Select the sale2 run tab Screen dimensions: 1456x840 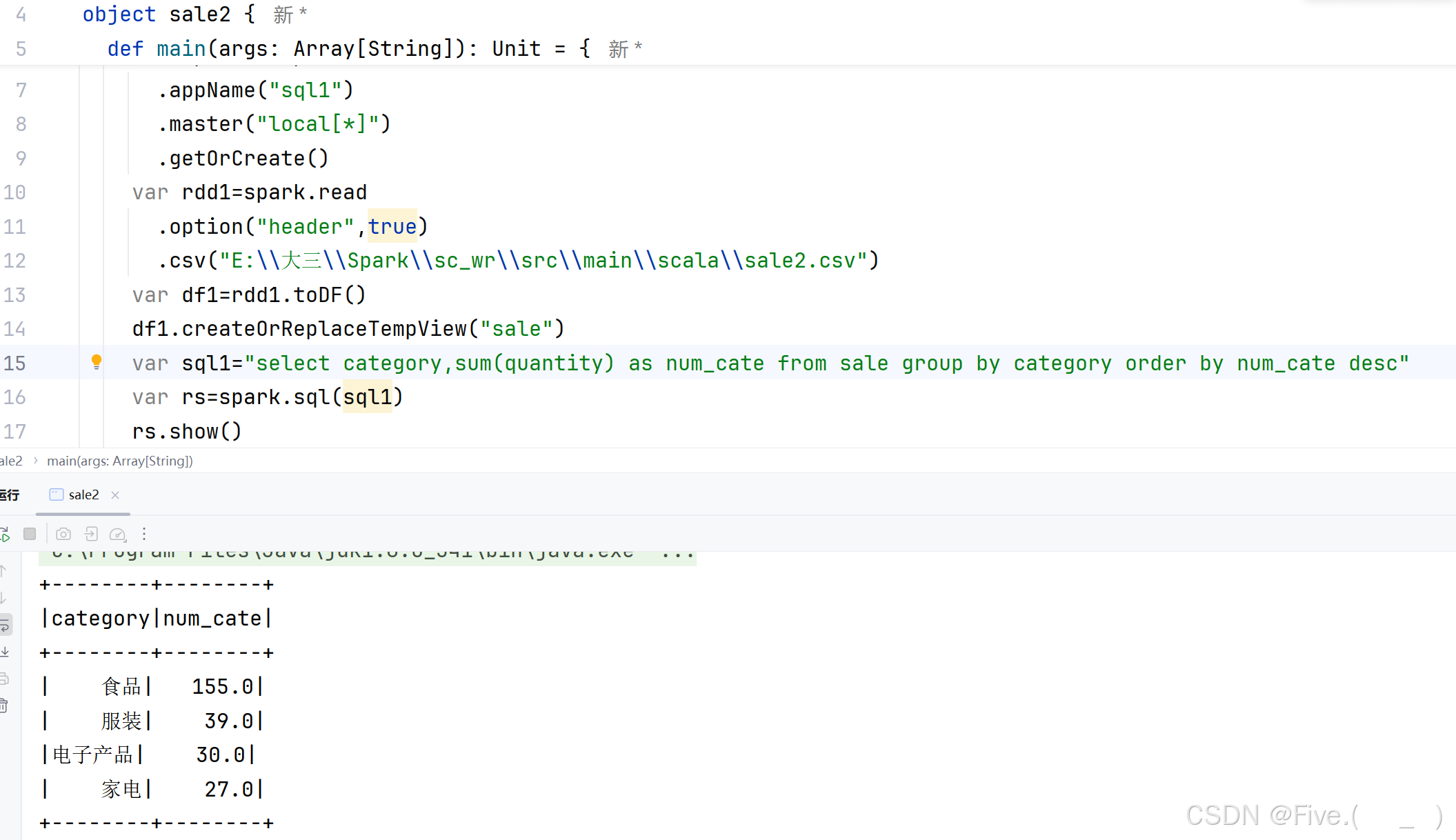(83, 494)
